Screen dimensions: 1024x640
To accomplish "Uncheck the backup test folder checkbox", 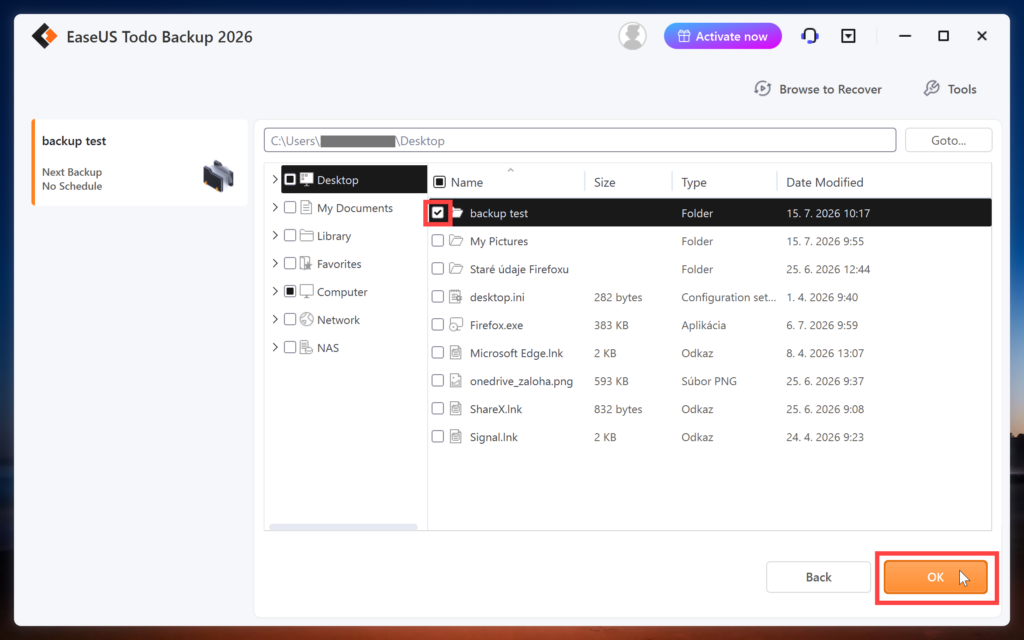I will point(438,213).
